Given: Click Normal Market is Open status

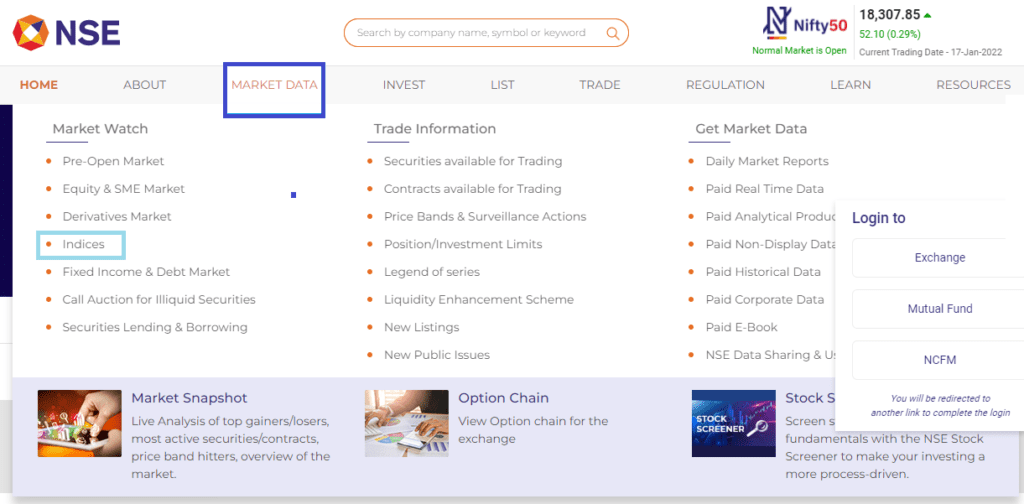Looking at the screenshot, I should coord(799,51).
